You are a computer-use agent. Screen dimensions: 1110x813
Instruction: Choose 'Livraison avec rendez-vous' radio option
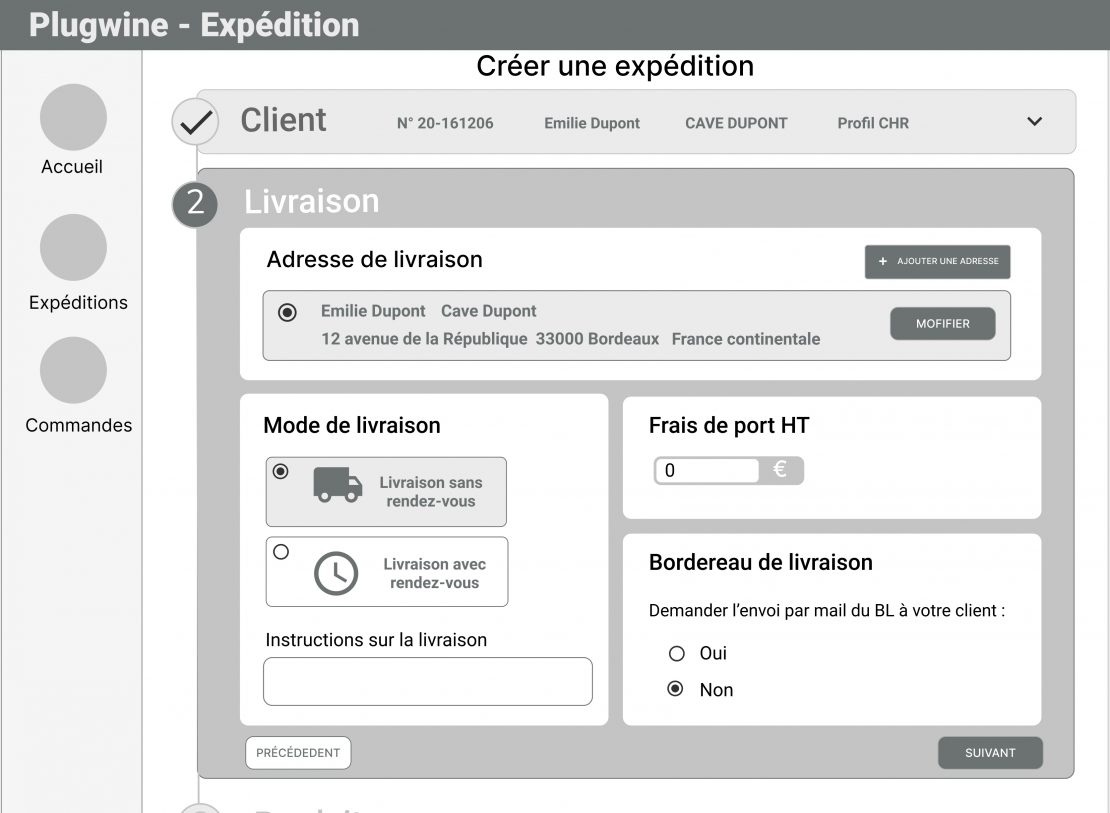coord(281,551)
